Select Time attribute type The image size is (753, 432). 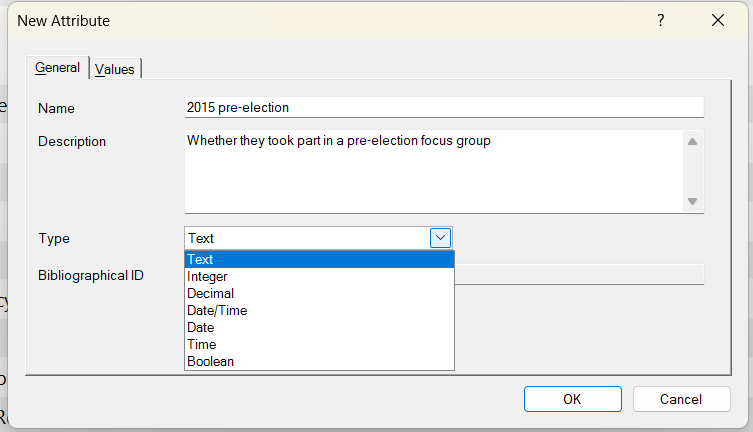click(x=319, y=344)
